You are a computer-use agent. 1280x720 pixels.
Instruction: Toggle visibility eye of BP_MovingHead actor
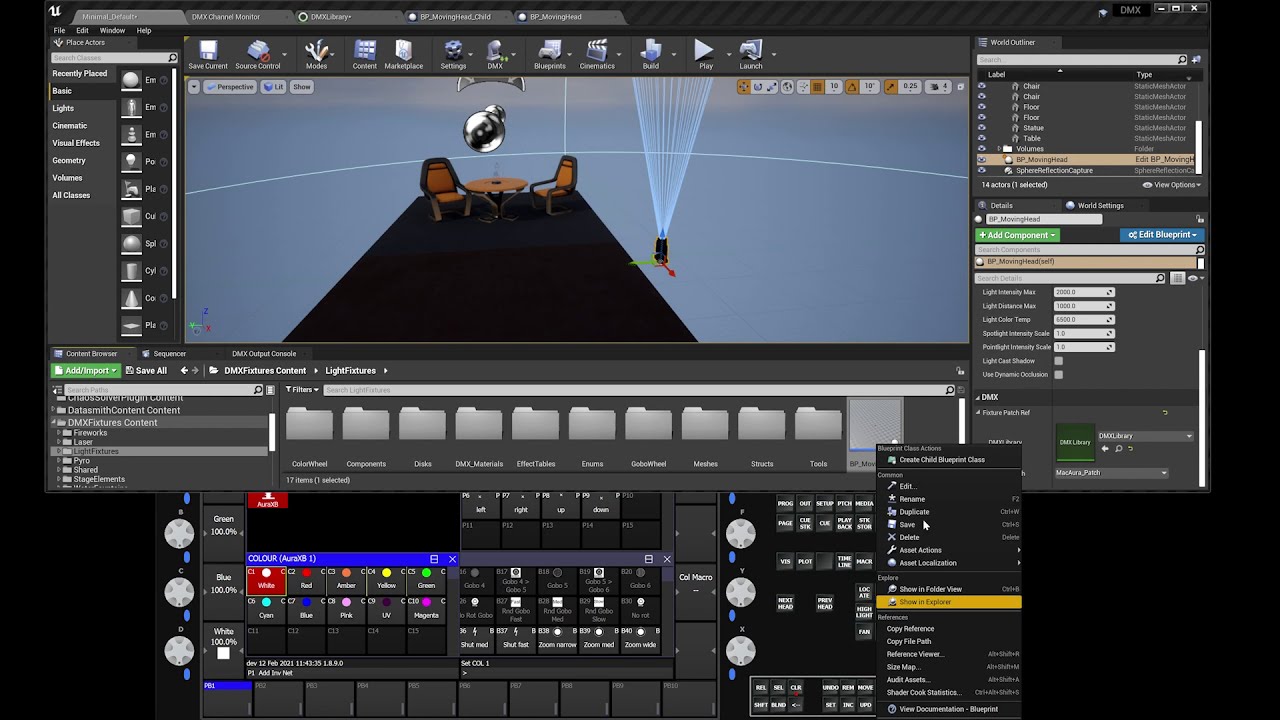pyautogui.click(x=981, y=160)
